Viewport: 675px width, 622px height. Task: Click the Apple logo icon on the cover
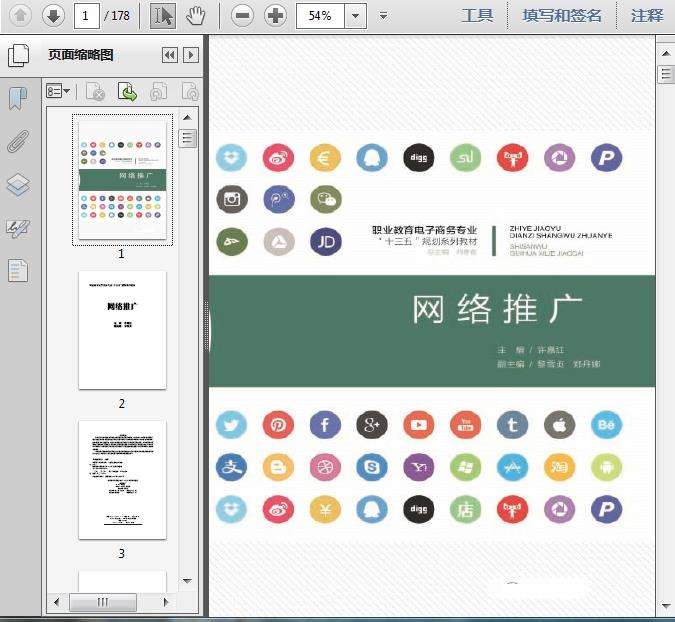tap(559, 425)
